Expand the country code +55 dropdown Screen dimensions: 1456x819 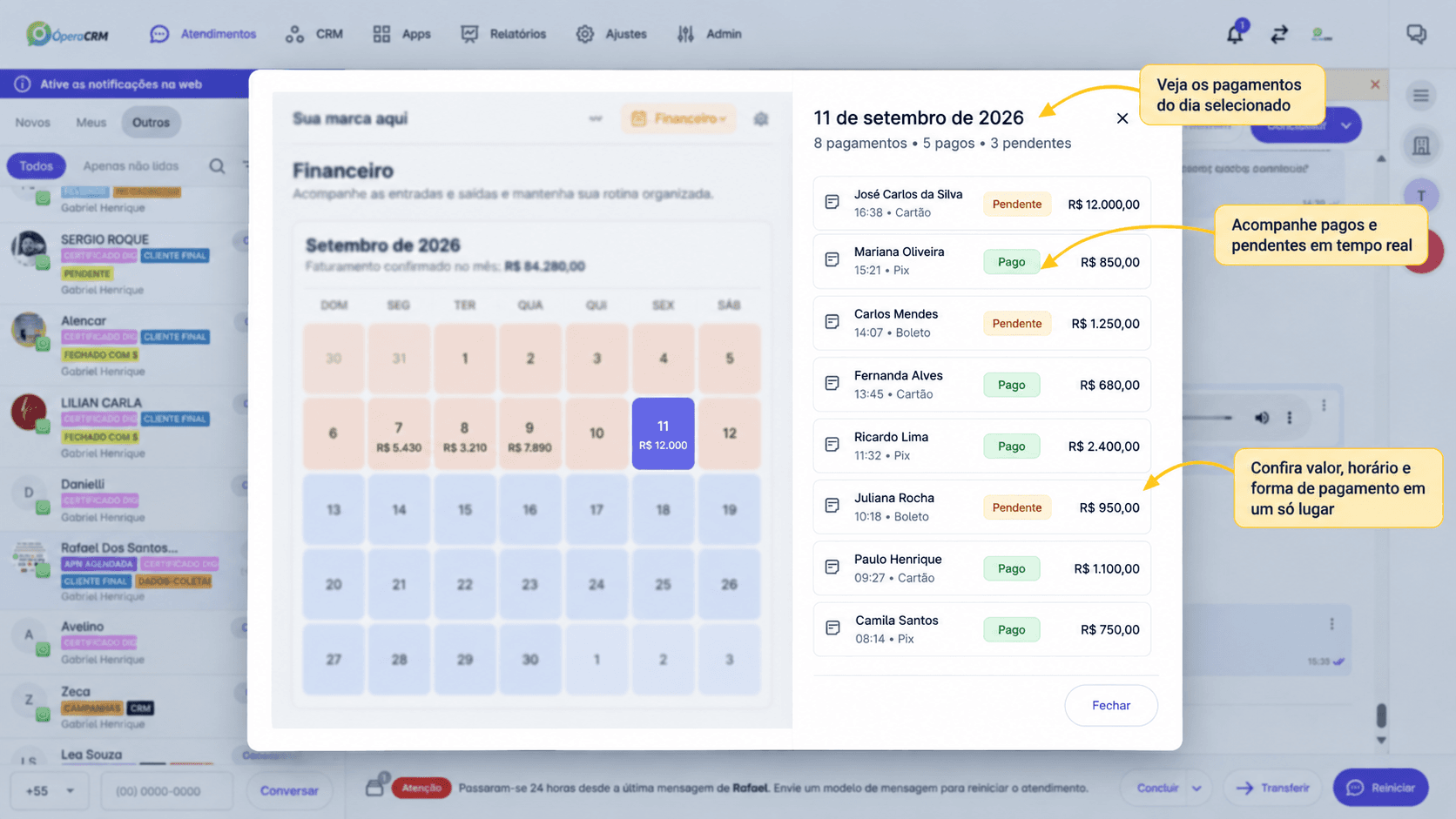pos(50,791)
